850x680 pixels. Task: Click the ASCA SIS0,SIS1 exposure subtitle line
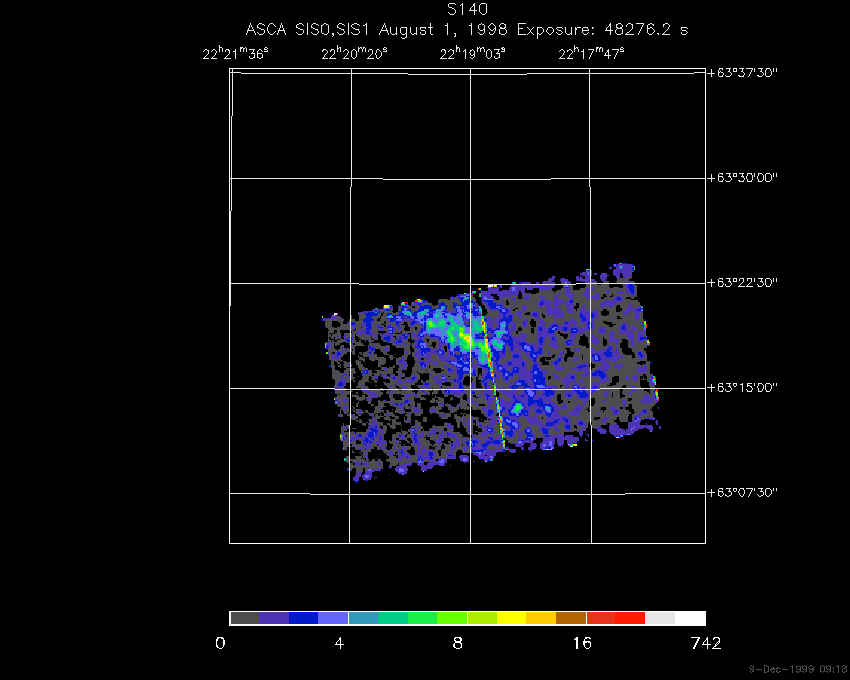point(467,29)
